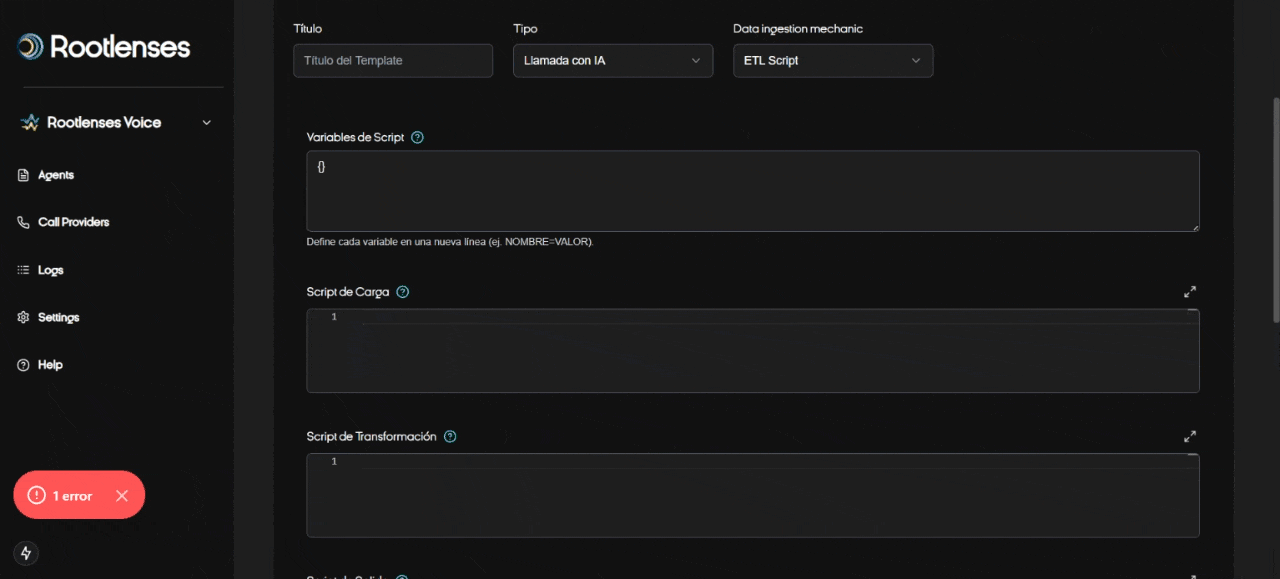Show help tooltip for Script de Carga
The width and height of the screenshot is (1280, 579).
[403, 292]
